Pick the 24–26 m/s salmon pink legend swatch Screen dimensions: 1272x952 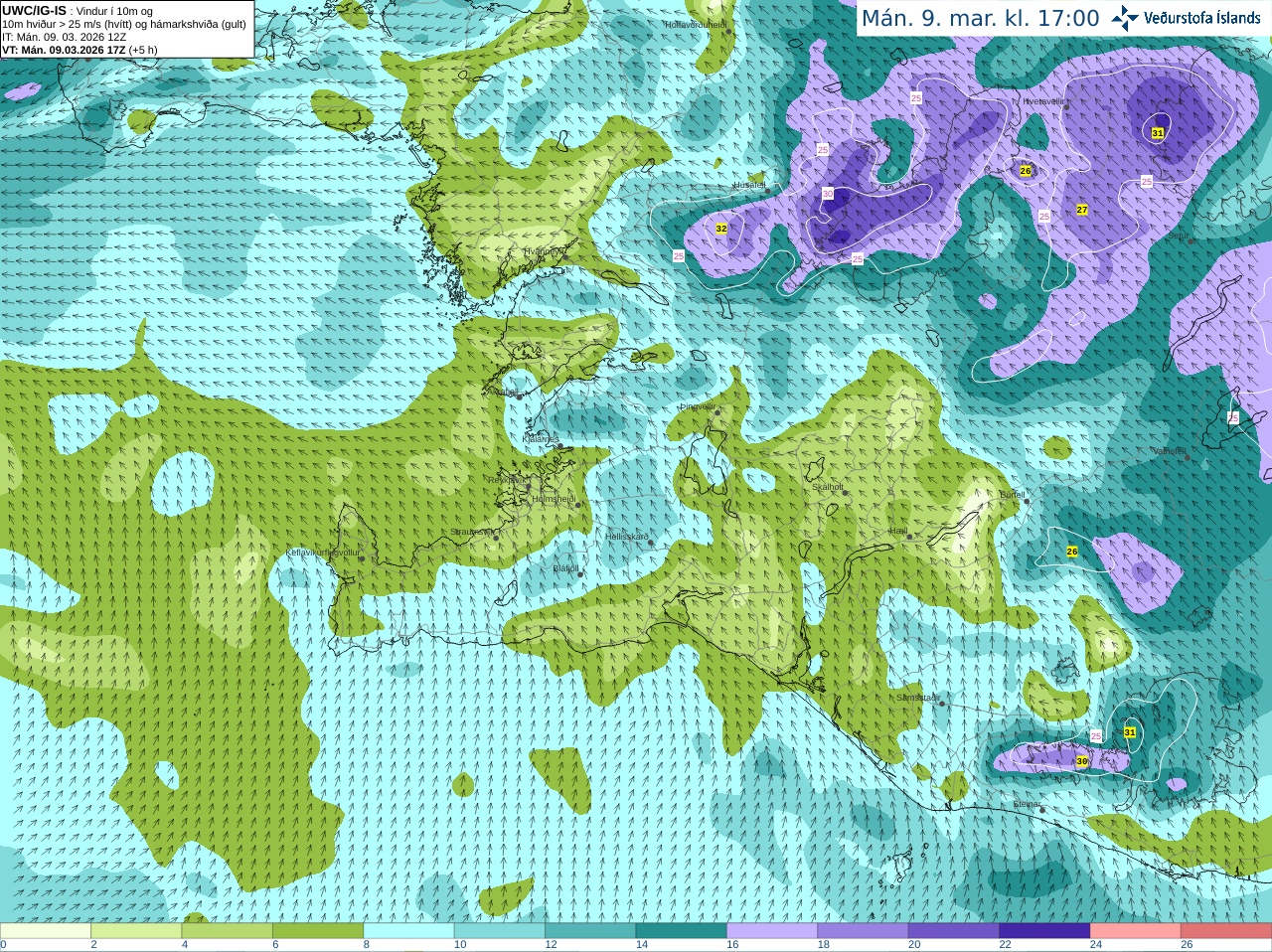(1135, 931)
